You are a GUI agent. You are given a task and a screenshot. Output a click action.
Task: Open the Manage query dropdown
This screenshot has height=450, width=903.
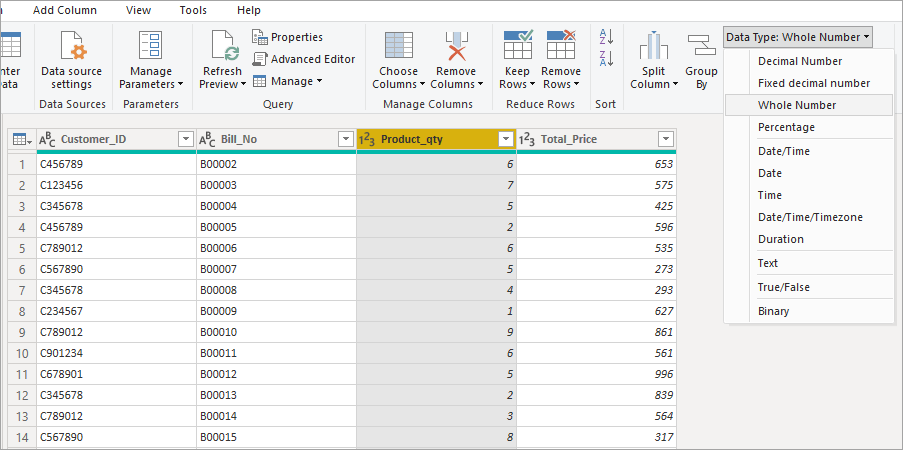287,81
